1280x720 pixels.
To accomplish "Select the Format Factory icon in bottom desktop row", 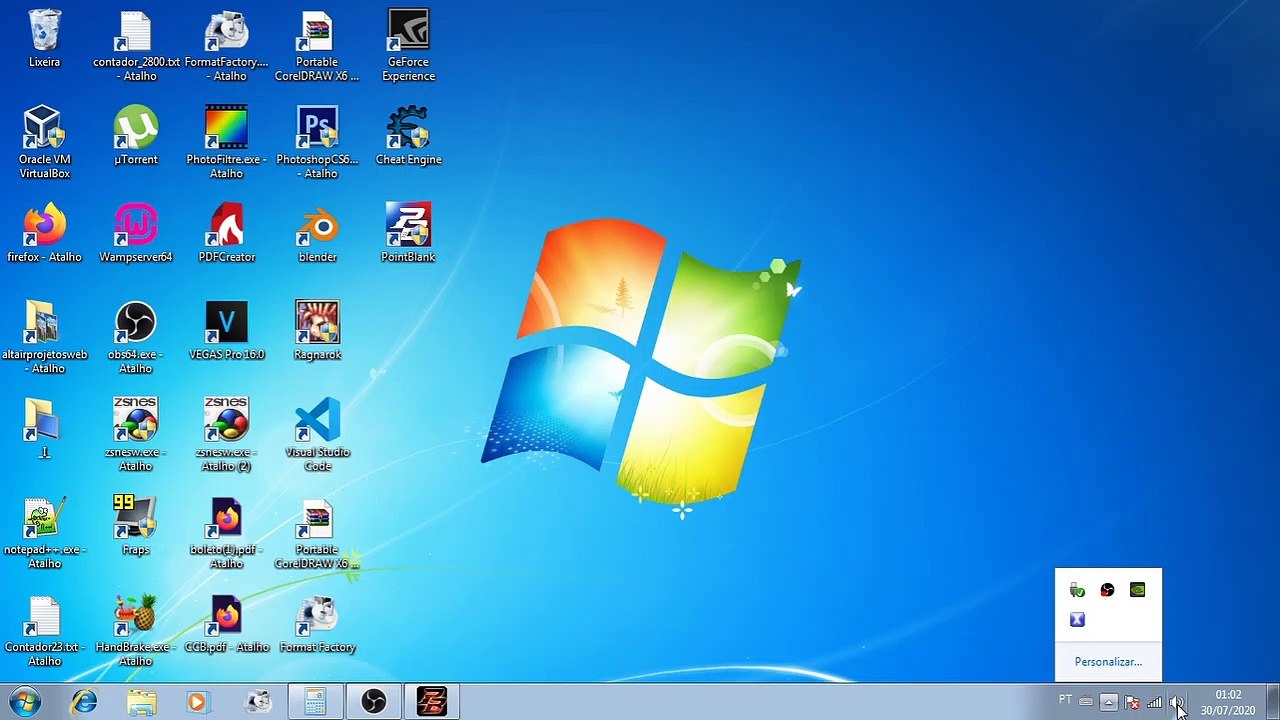I will tap(317, 624).
